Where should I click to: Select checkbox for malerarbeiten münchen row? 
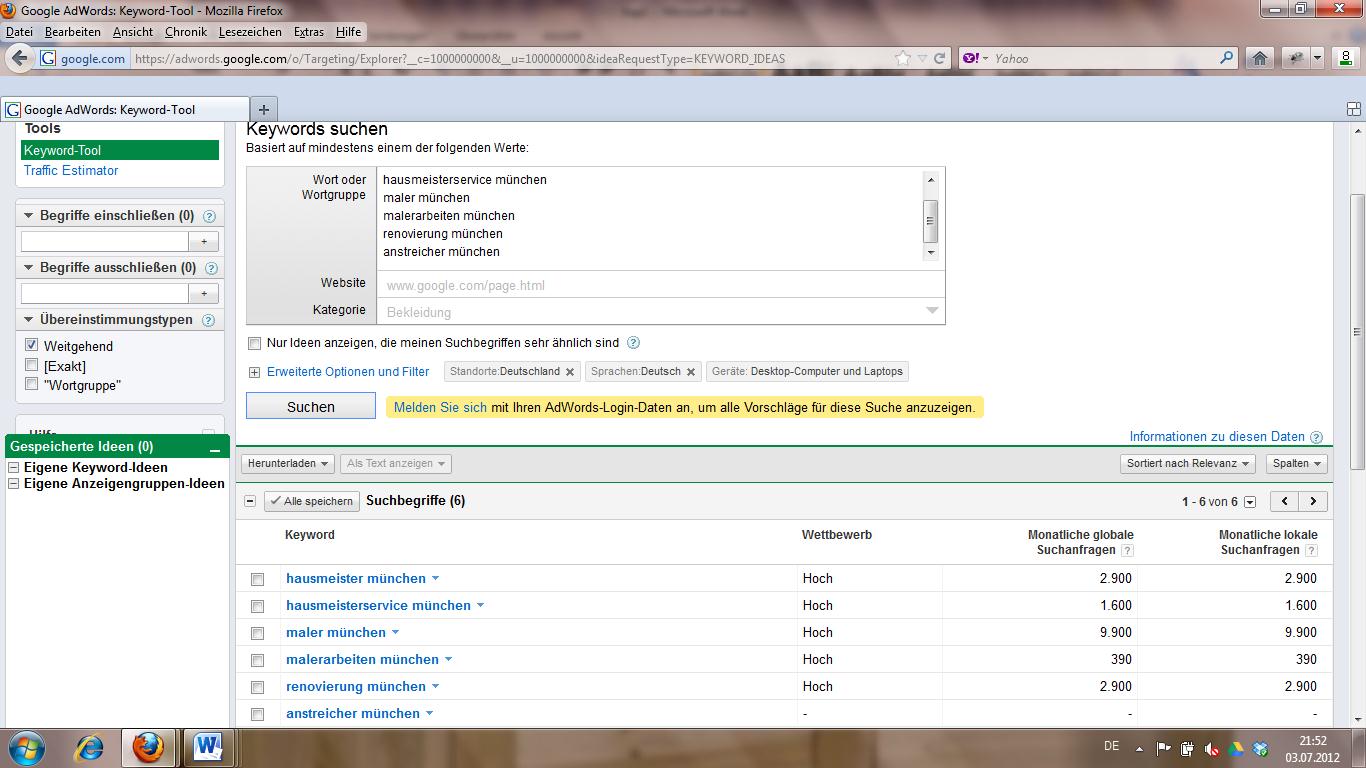[257, 660]
